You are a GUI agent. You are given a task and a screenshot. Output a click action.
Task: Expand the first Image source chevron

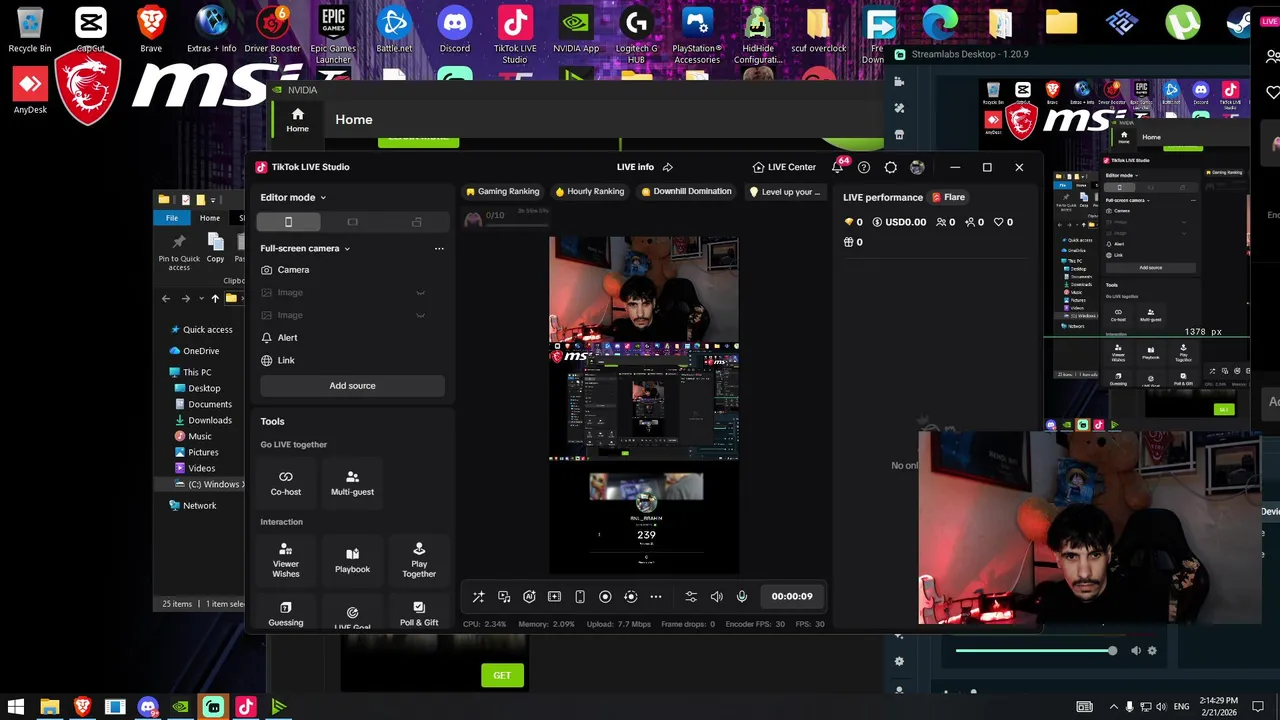[x=421, y=293]
